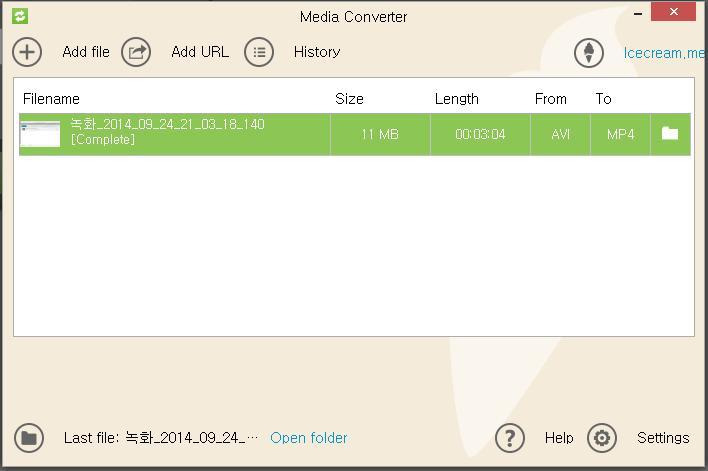The height and width of the screenshot is (471, 708).
Task: Click the To column header
Action: tap(603, 98)
